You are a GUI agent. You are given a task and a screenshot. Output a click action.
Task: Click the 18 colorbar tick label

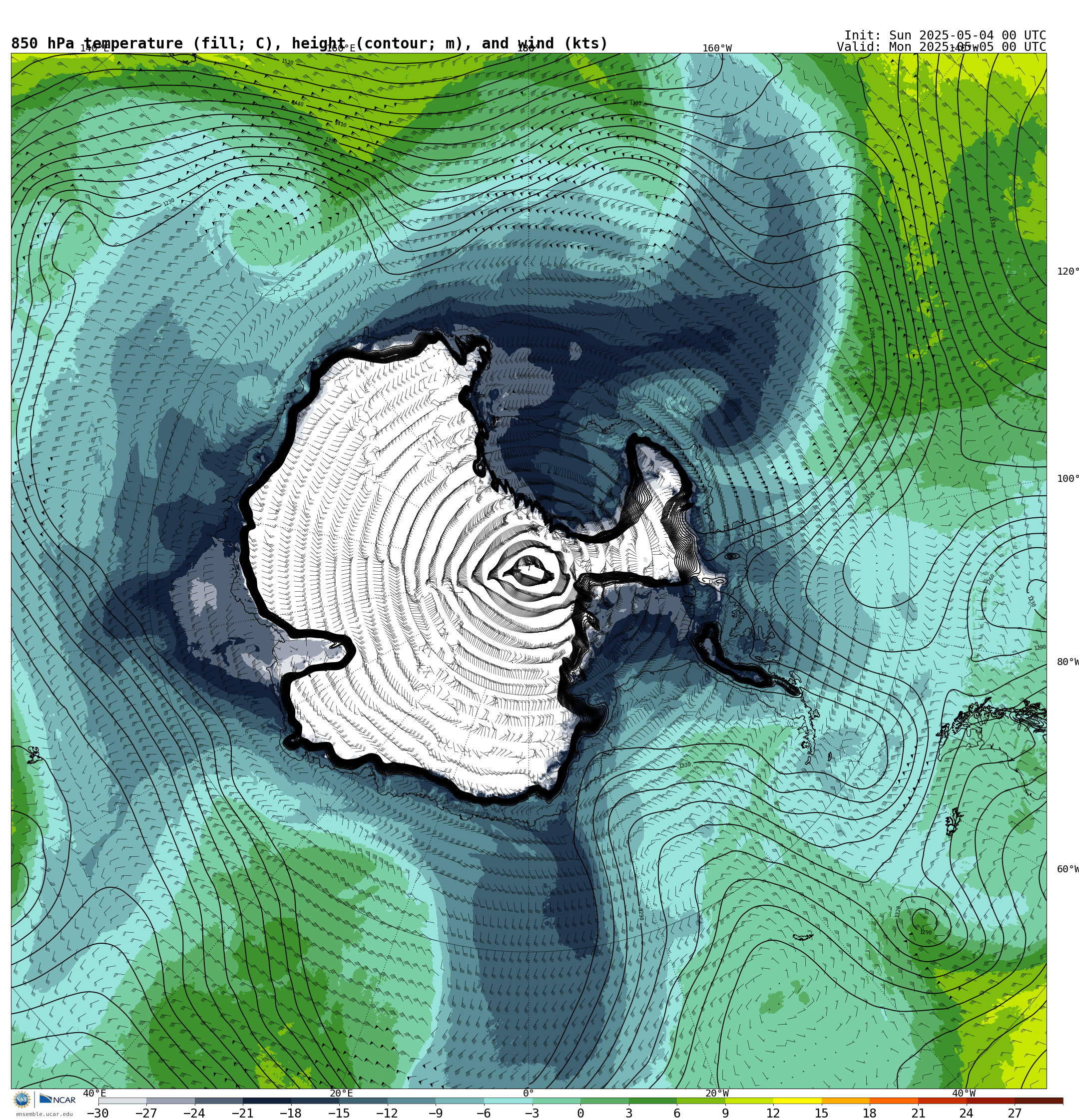click(x=870, y=1113)
